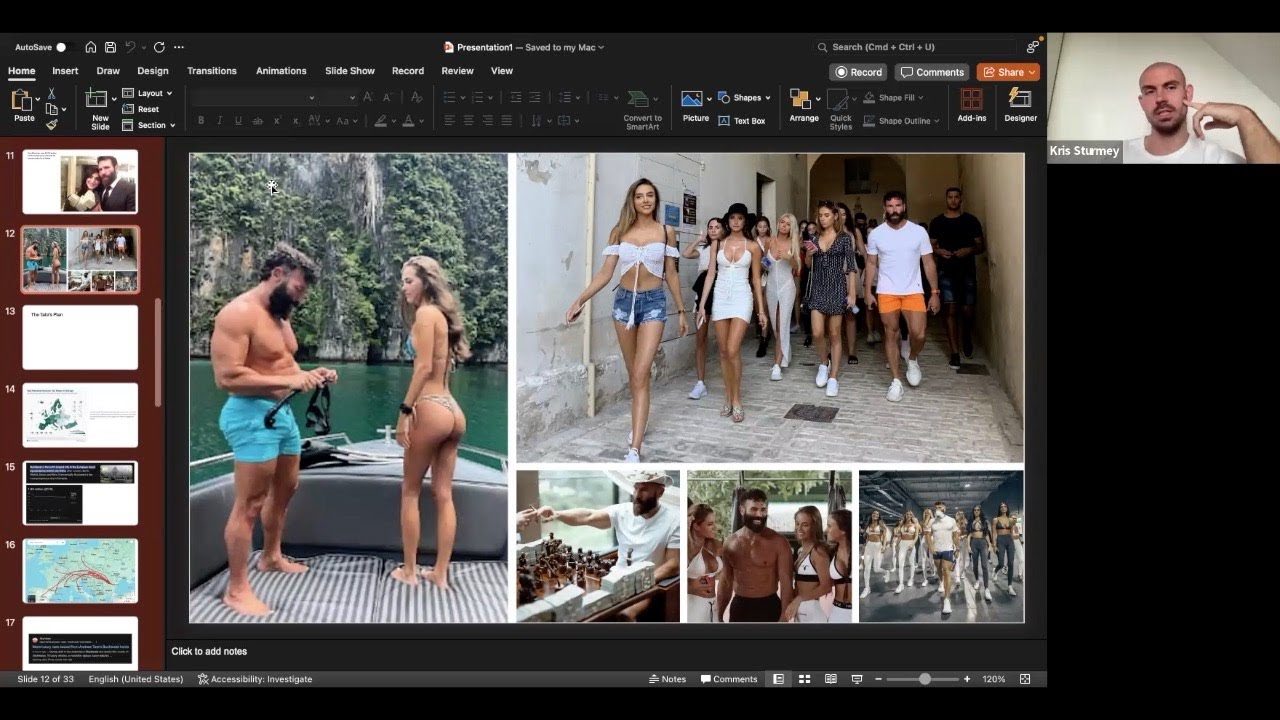Open the Section dropdown
Viewport: 1280px width, 720px height.
[148, 125]
